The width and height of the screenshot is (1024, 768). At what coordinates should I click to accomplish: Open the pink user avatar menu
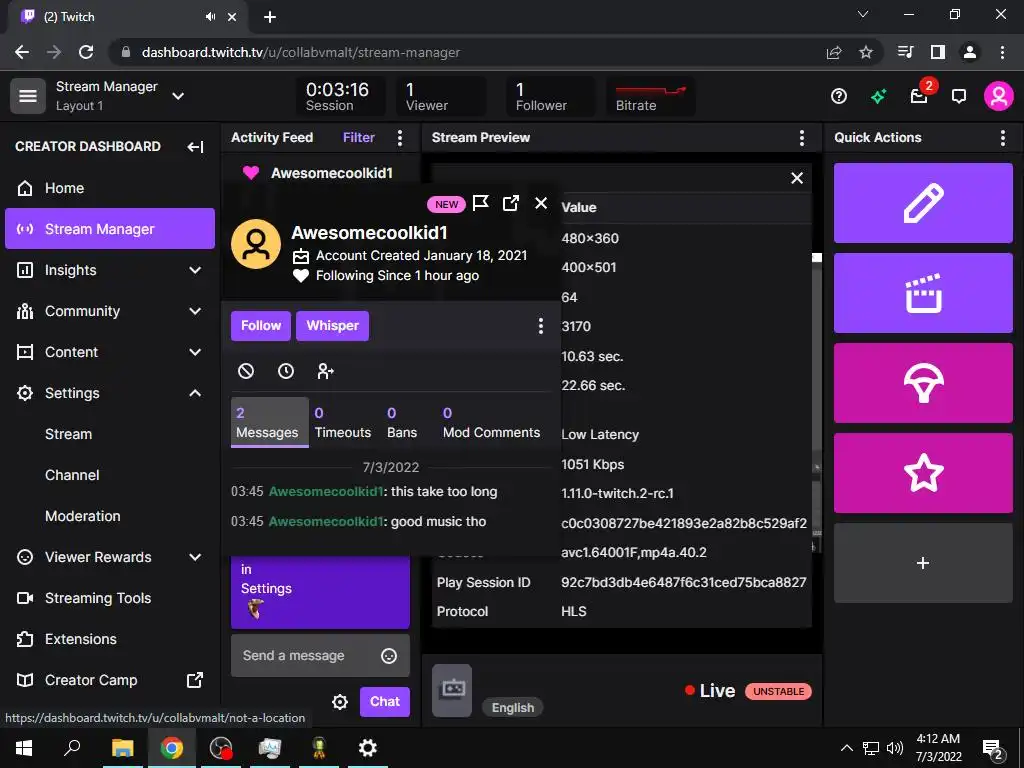point(999,96)
